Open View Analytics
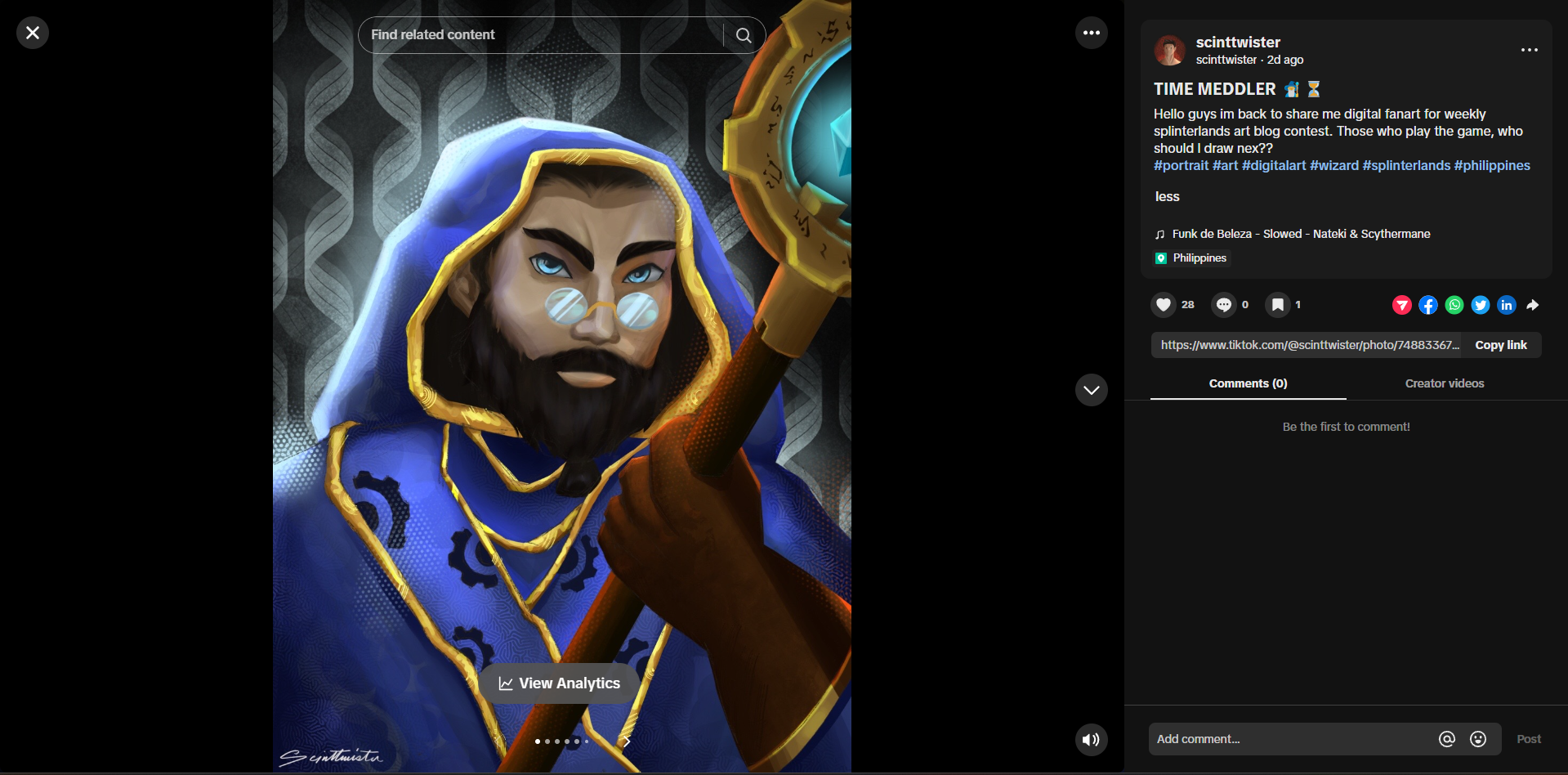 click(560, 683)
